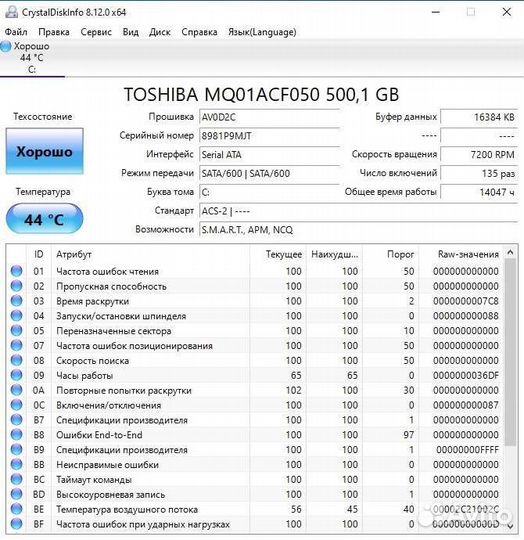Click the empty field showing ---- dashes
524x540 pixels.
point(479,136)
